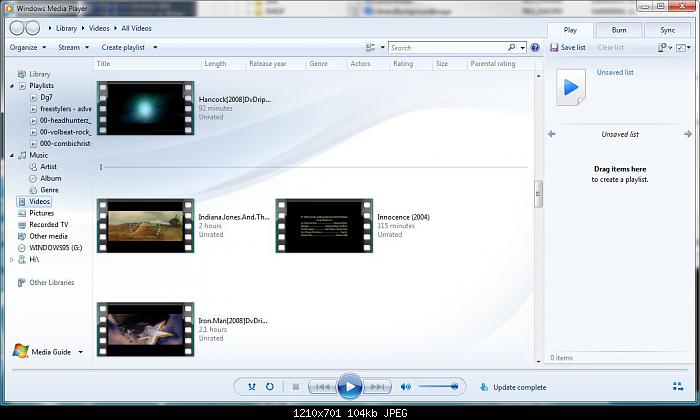Open the list options icon in Play pane
Screen dimensions: 700x420
tap(662, 47)
